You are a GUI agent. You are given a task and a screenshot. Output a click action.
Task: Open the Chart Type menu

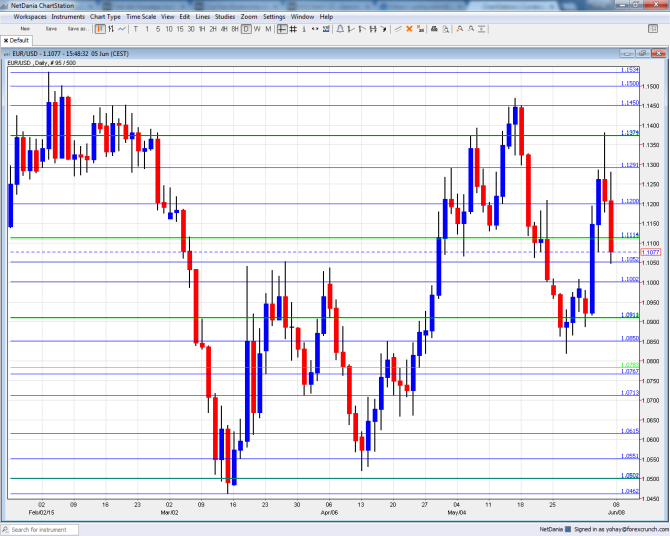coord(105,17)
